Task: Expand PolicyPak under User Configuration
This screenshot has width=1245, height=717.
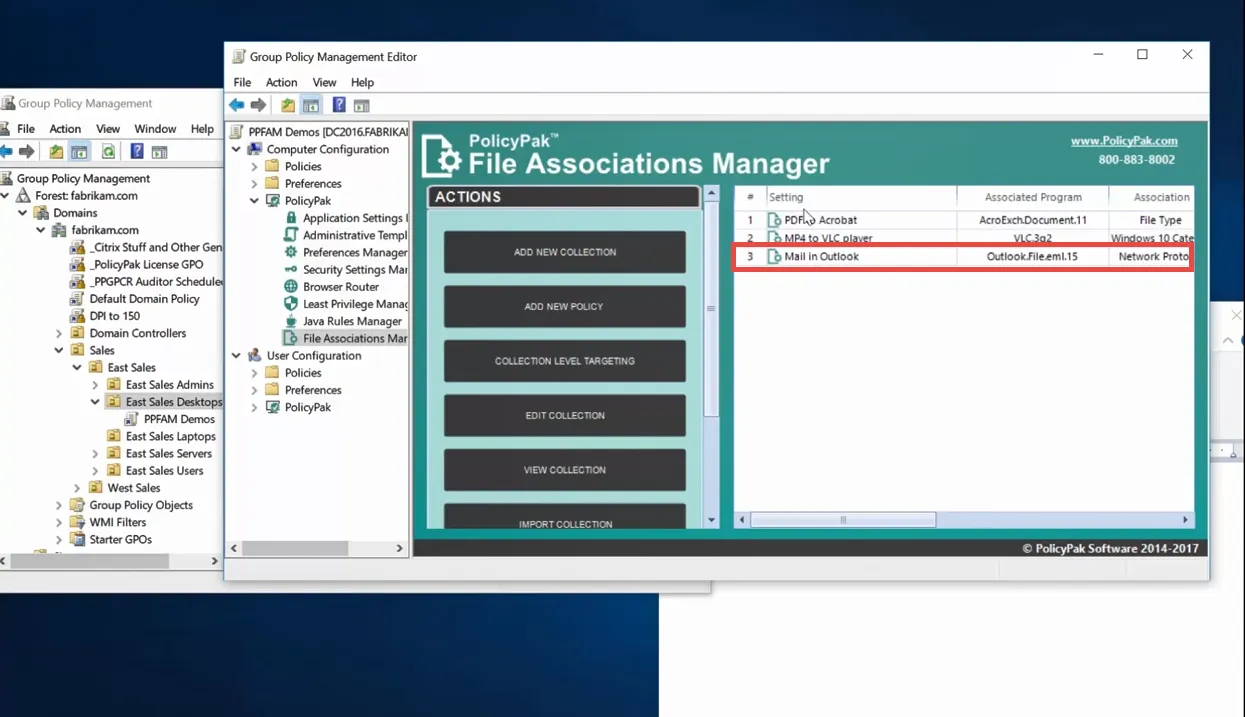Action: point(255,407)
